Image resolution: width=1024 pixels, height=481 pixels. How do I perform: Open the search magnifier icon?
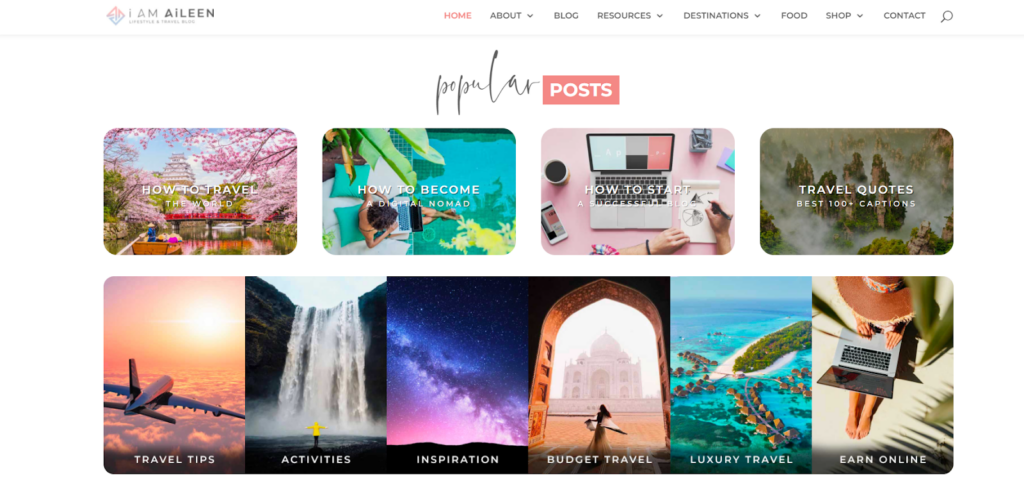click(946, 16)
